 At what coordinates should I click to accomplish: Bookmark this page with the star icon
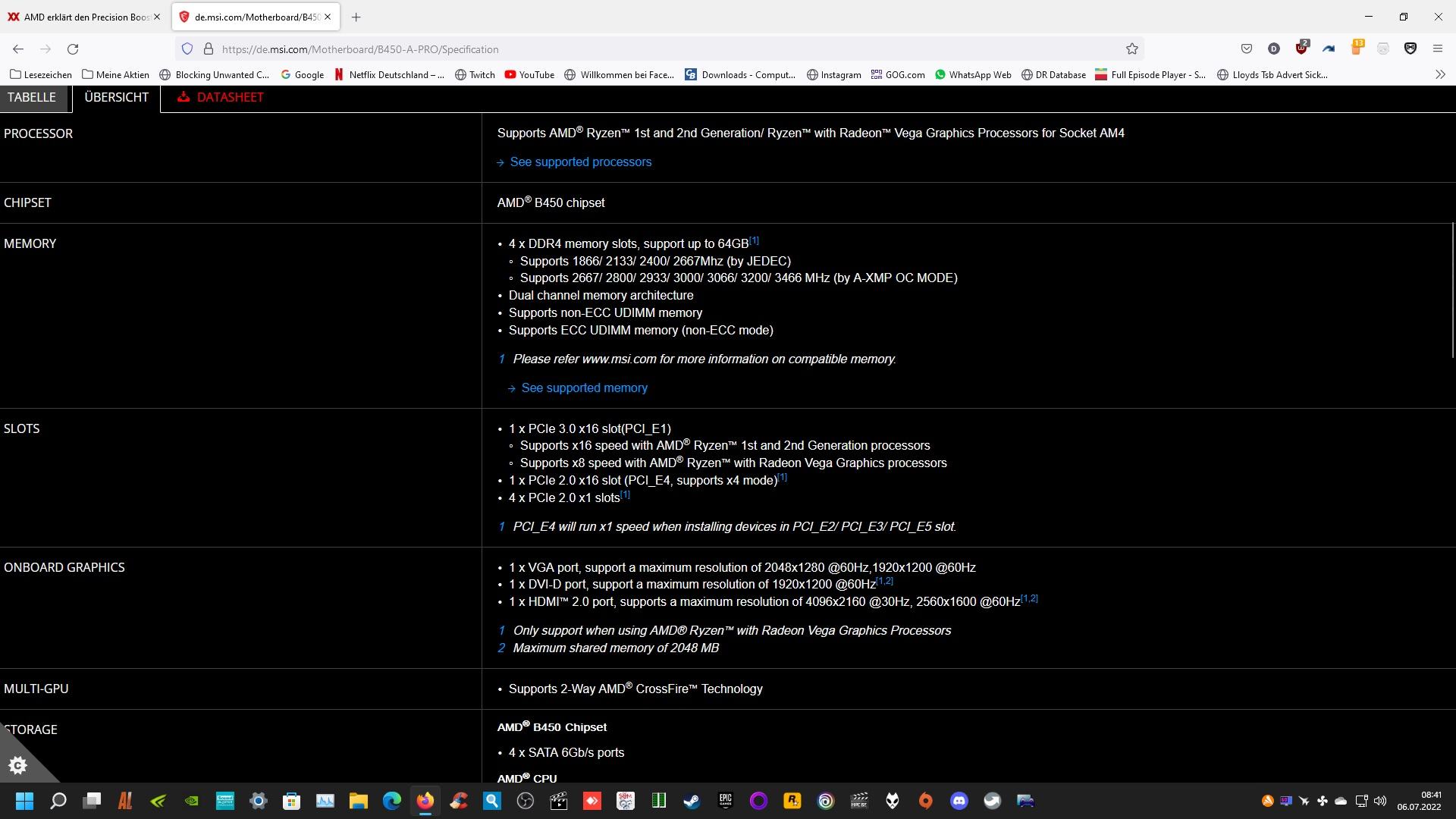pyautogui.click(x=1131, y=49)
